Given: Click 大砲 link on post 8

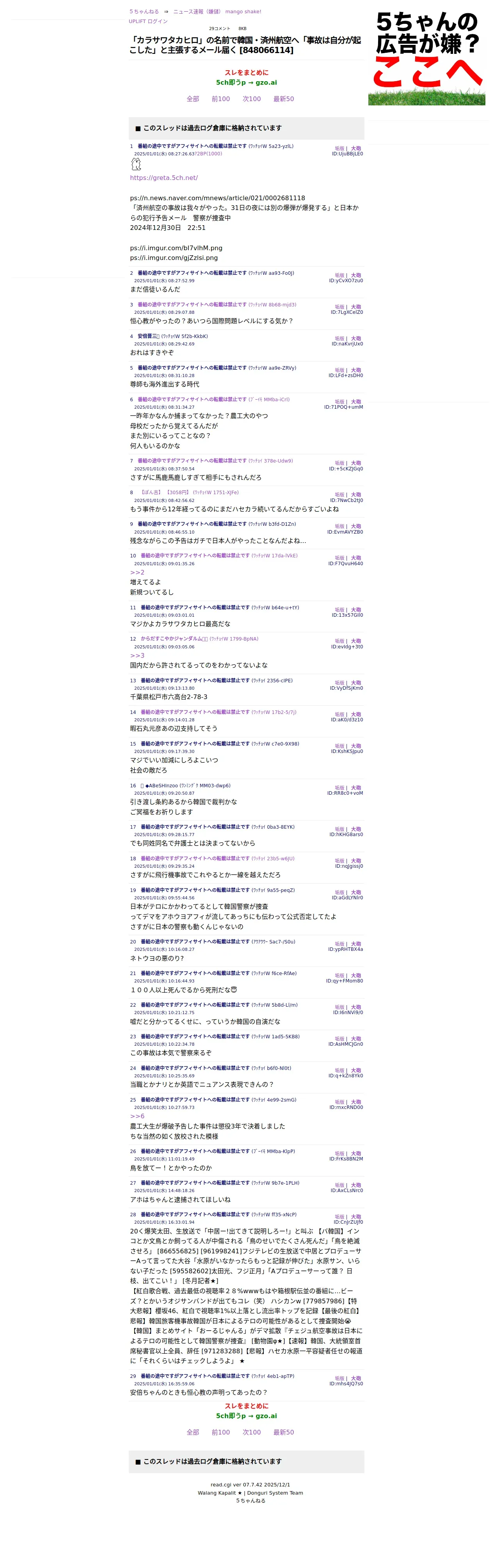Looking at the screenshot, I should coord(356,495).
